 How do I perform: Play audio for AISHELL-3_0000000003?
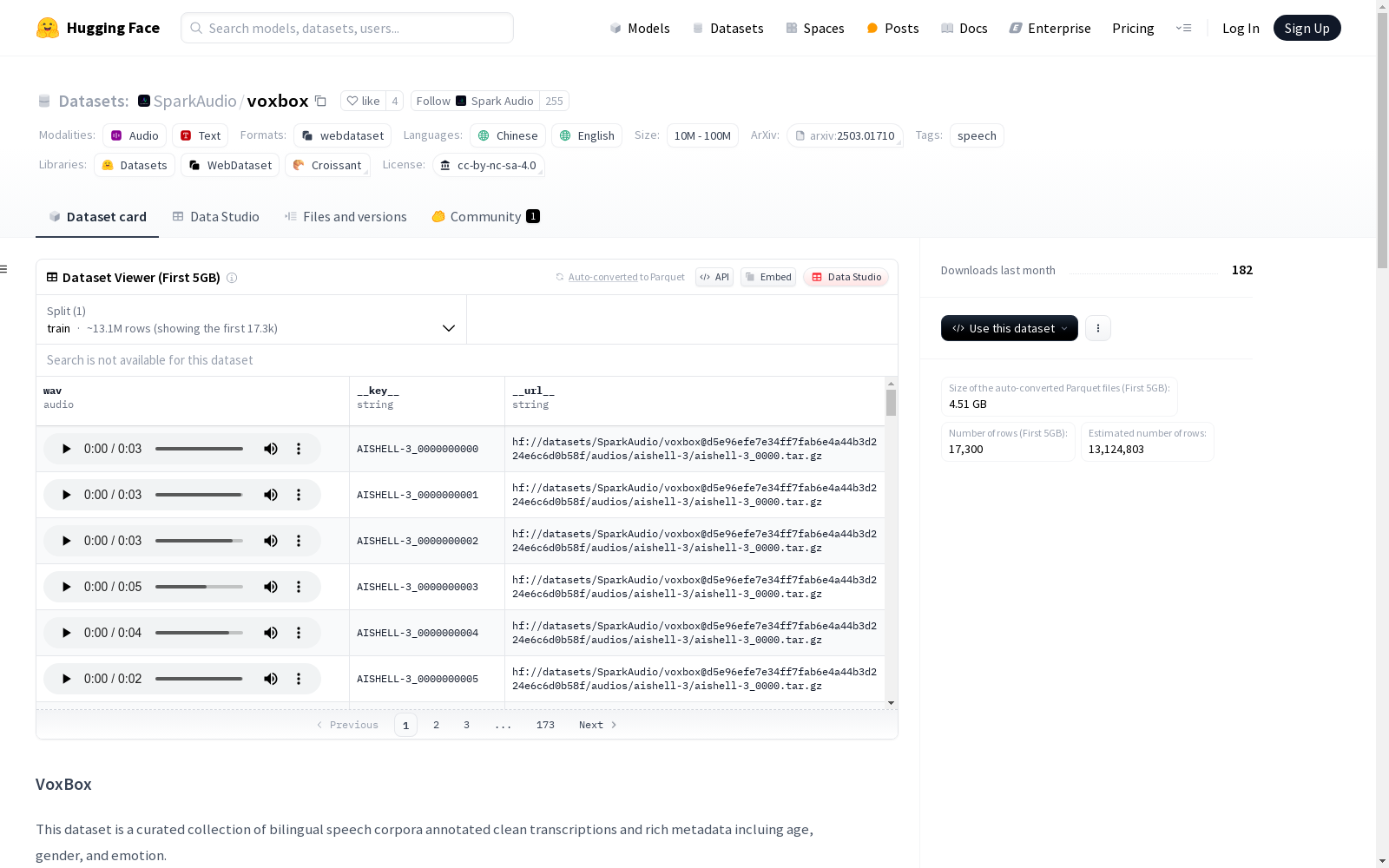pyautogui.click(x=66, y=587)
